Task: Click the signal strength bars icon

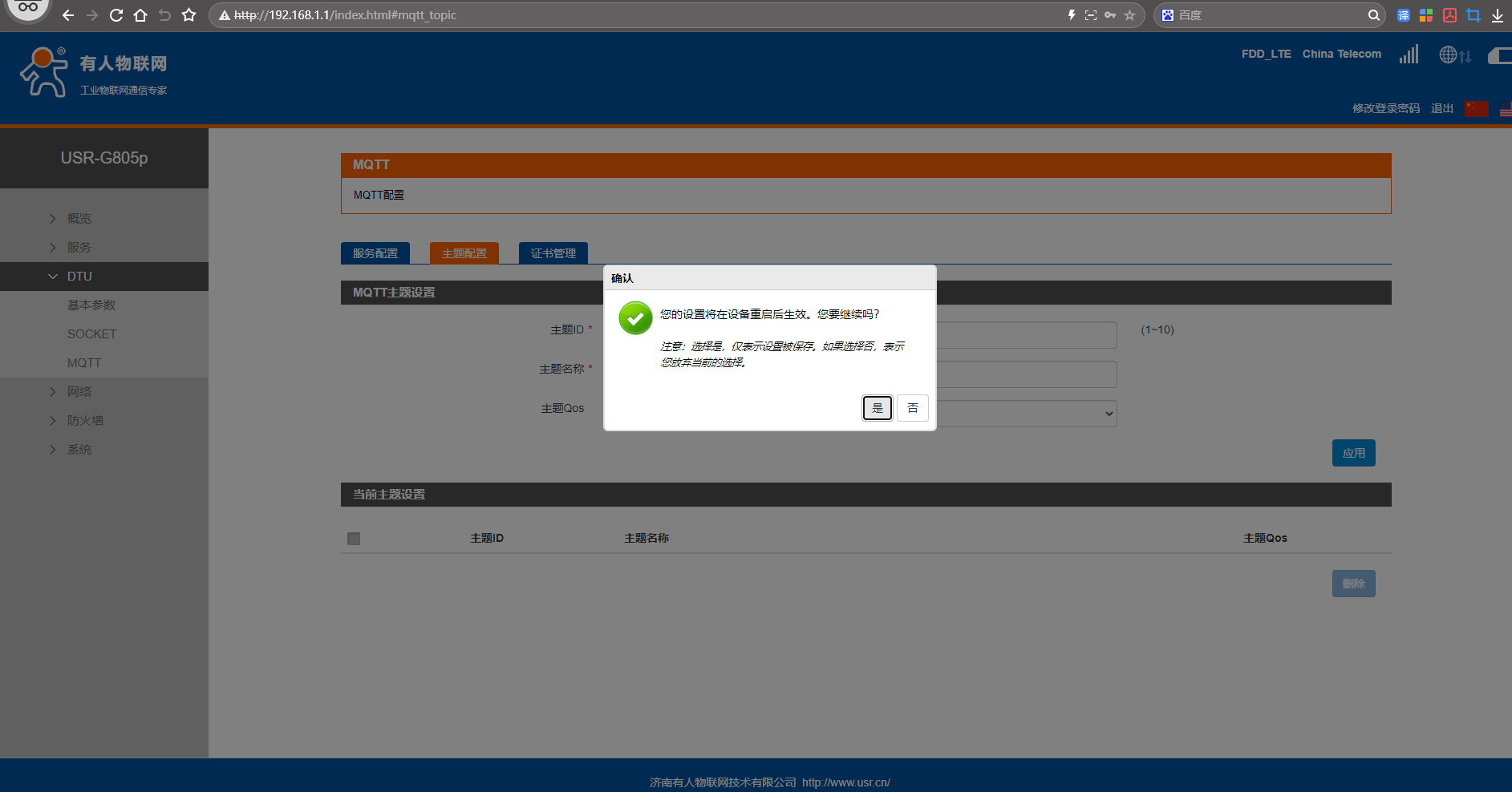Action: pyautogui.click(x=1409, y=55)
